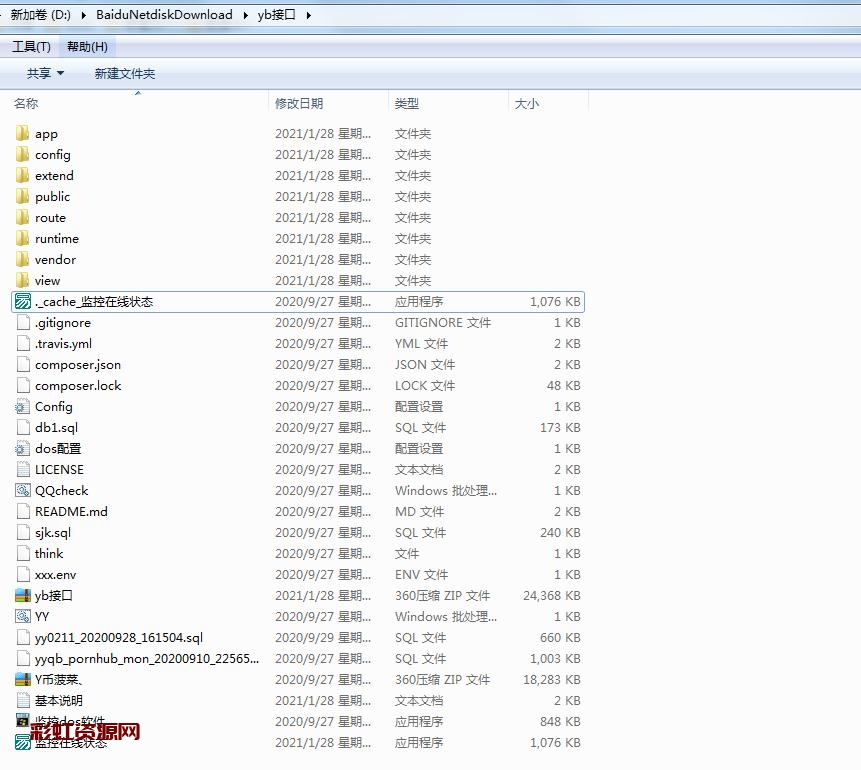Click the app folder icon
This screenshot has width=861, height=770.
tap(23, 133)
